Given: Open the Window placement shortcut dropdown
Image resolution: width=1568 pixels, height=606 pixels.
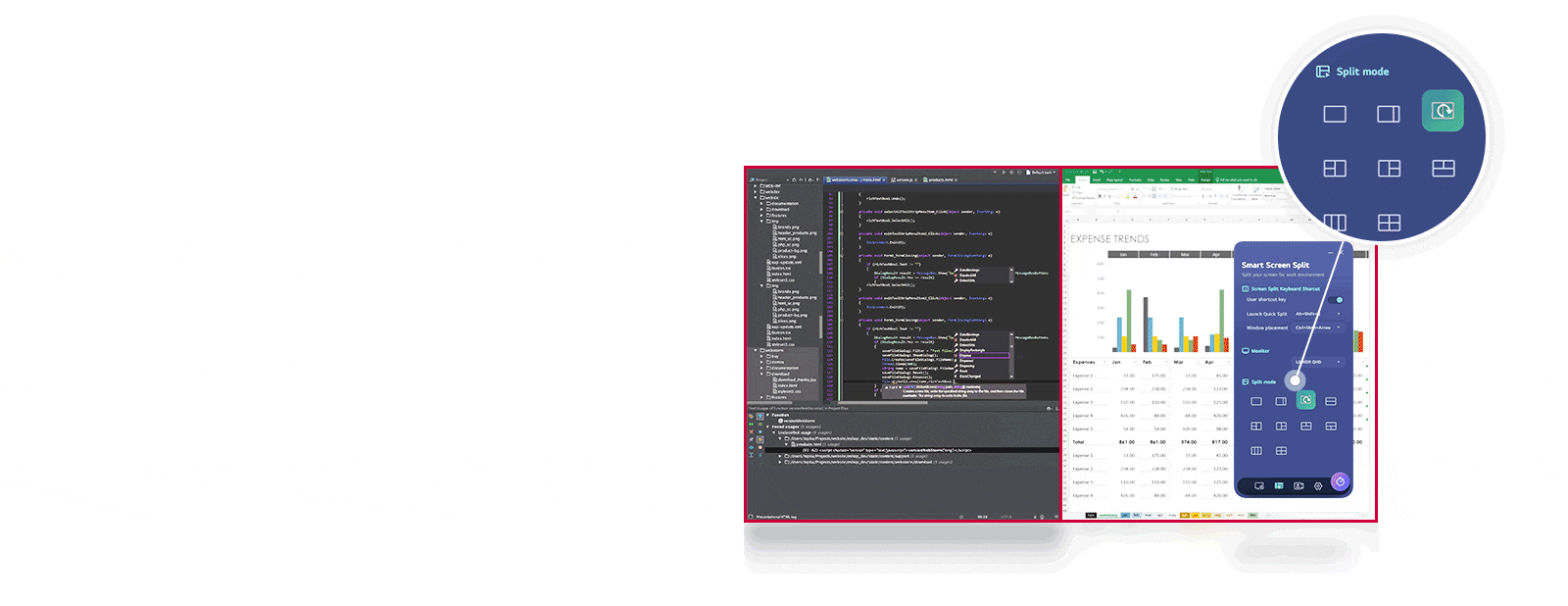Looking at the screenshot, I should pos(1317,328).
